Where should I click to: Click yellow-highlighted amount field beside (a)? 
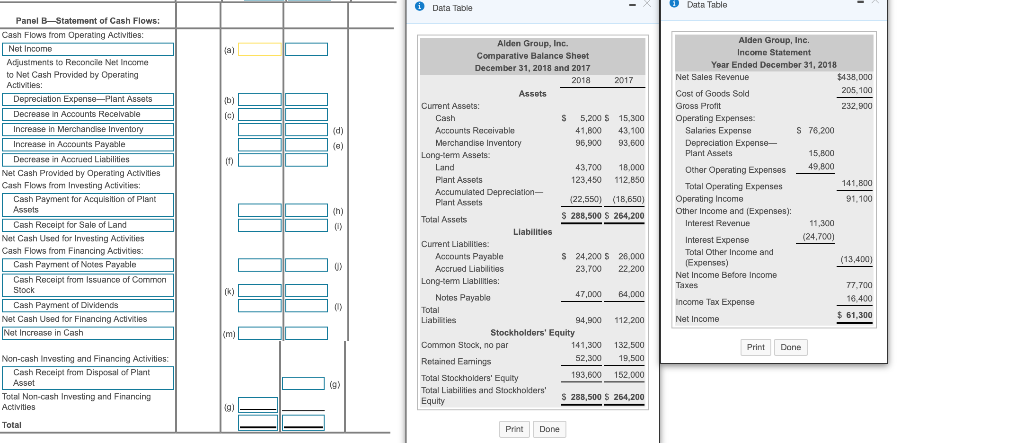[x=260, y=49]
